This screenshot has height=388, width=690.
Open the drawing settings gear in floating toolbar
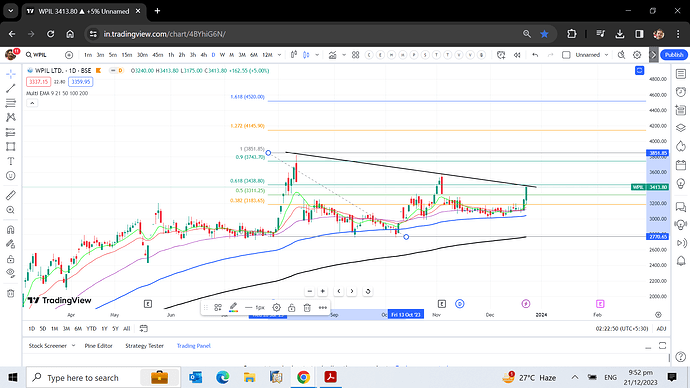[276, 308]
